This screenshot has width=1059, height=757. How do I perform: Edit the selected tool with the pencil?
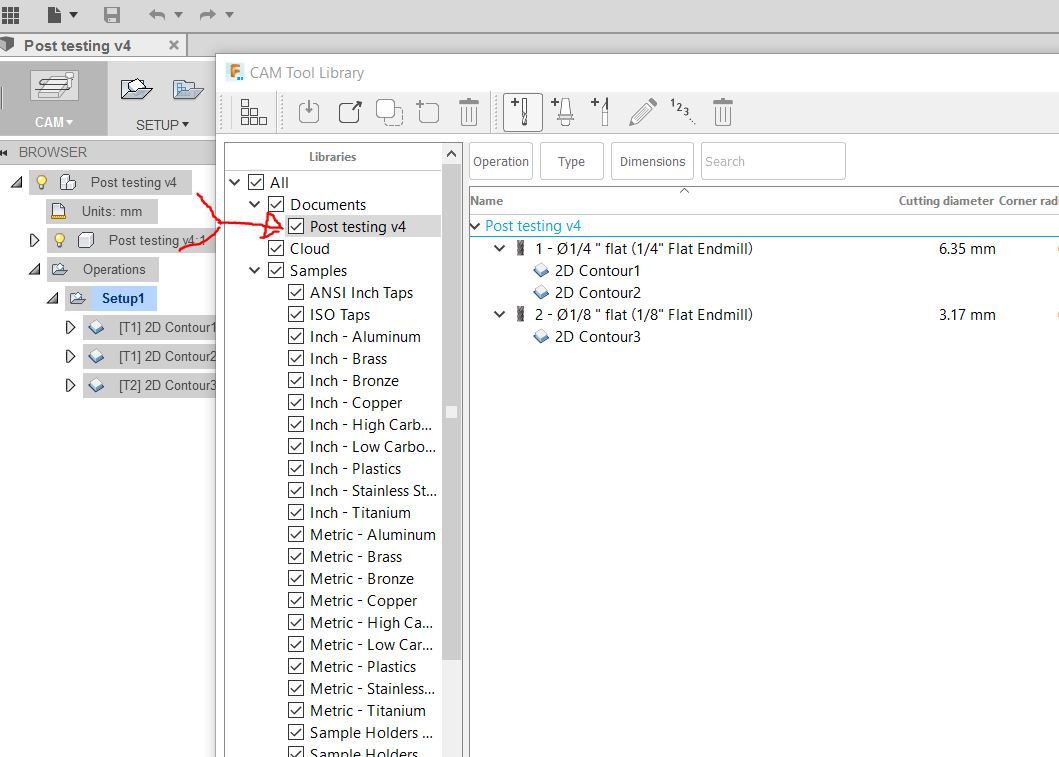click(642, 112)
